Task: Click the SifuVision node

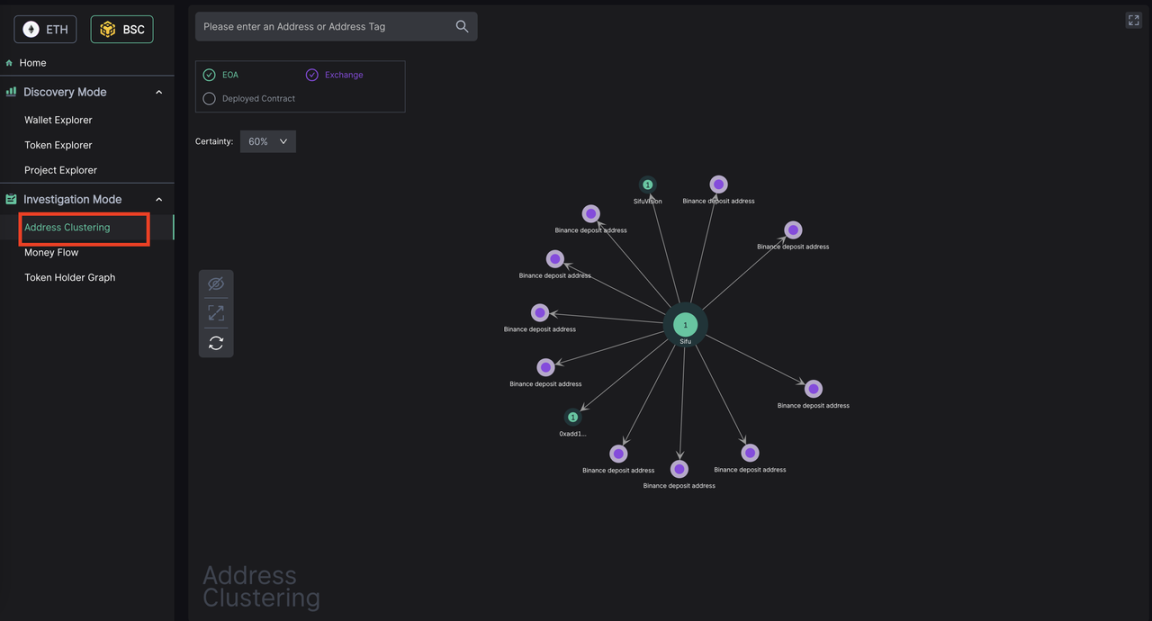Action: [647, 185]
